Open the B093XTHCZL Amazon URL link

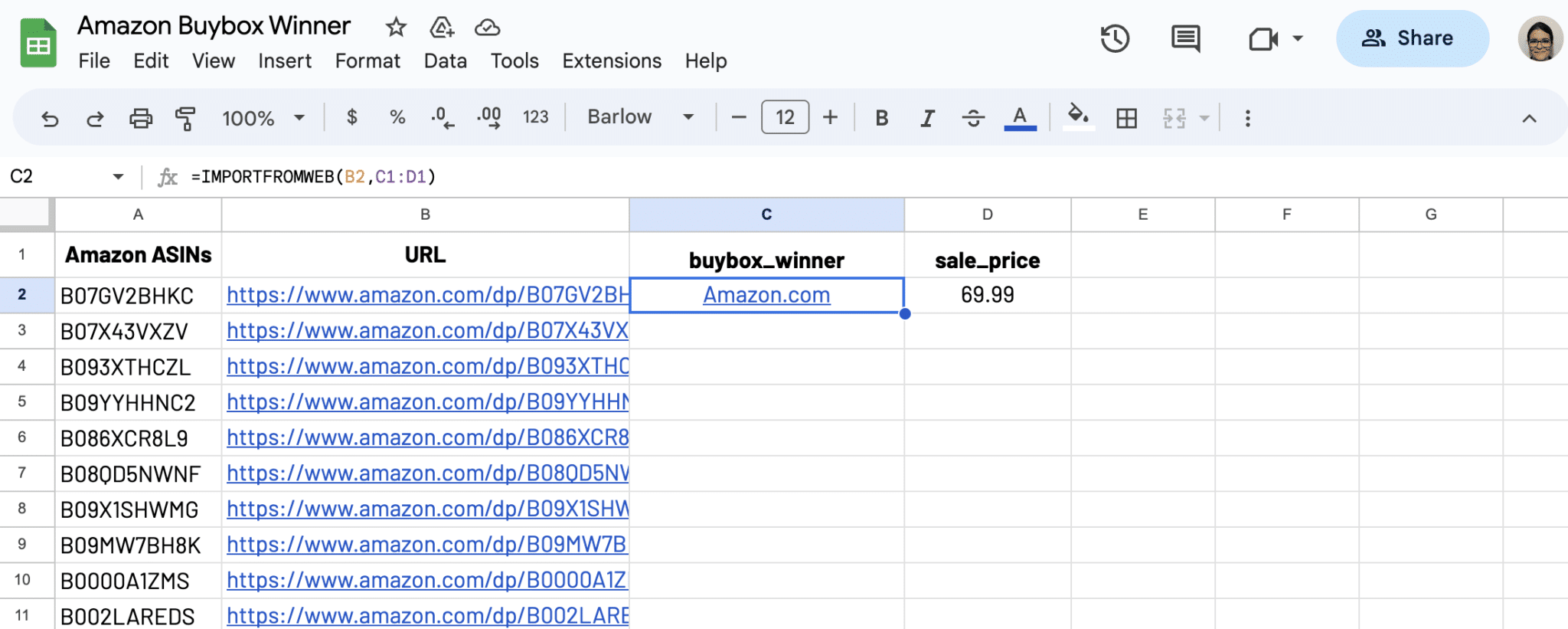click(427, 366)
